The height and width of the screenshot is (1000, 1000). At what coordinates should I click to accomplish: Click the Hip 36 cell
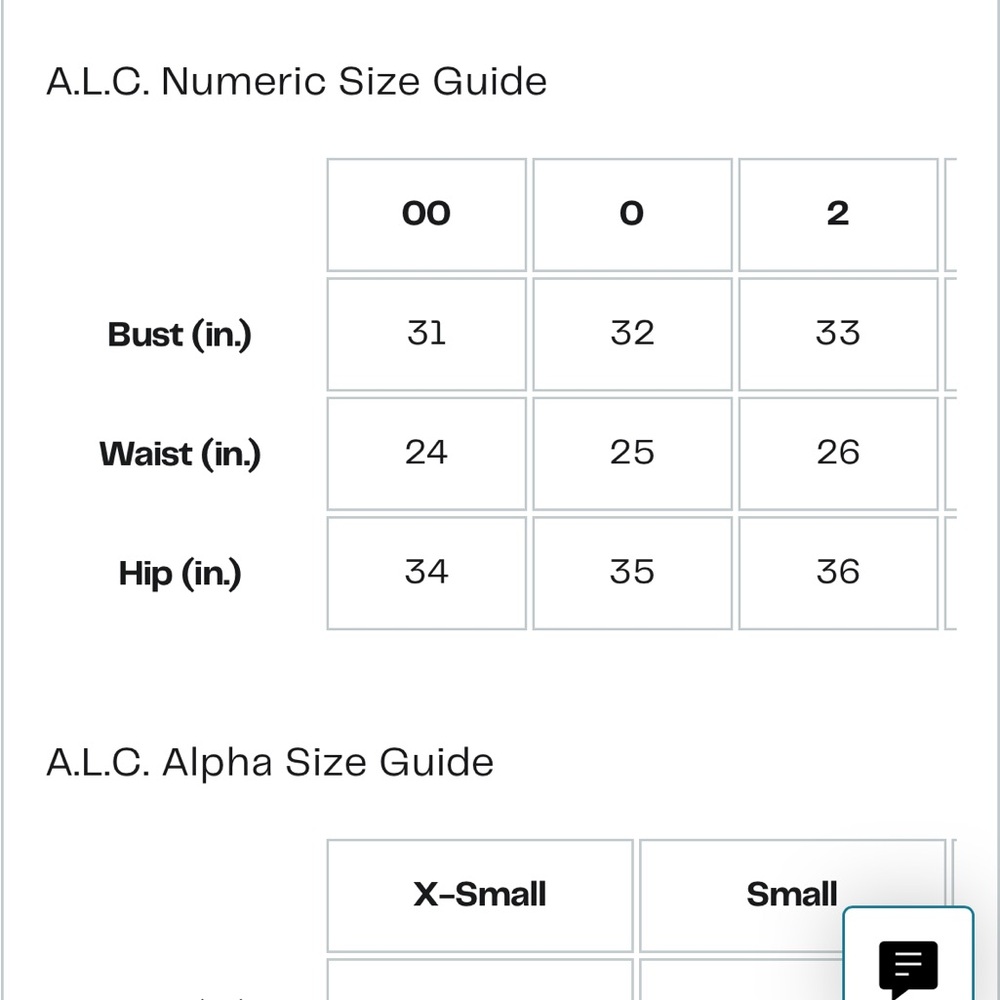pos(838,573)
